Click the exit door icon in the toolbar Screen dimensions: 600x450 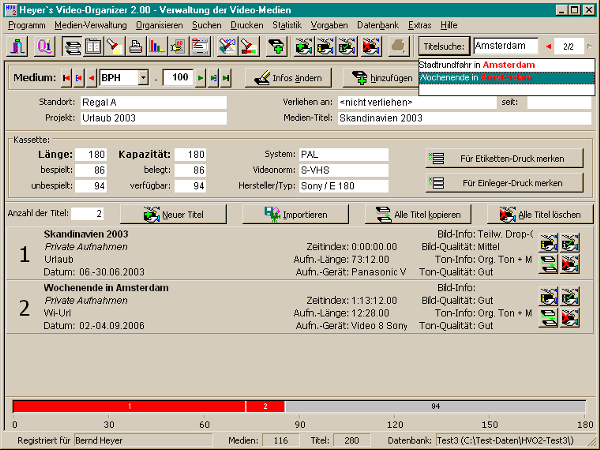coord(18,46)
